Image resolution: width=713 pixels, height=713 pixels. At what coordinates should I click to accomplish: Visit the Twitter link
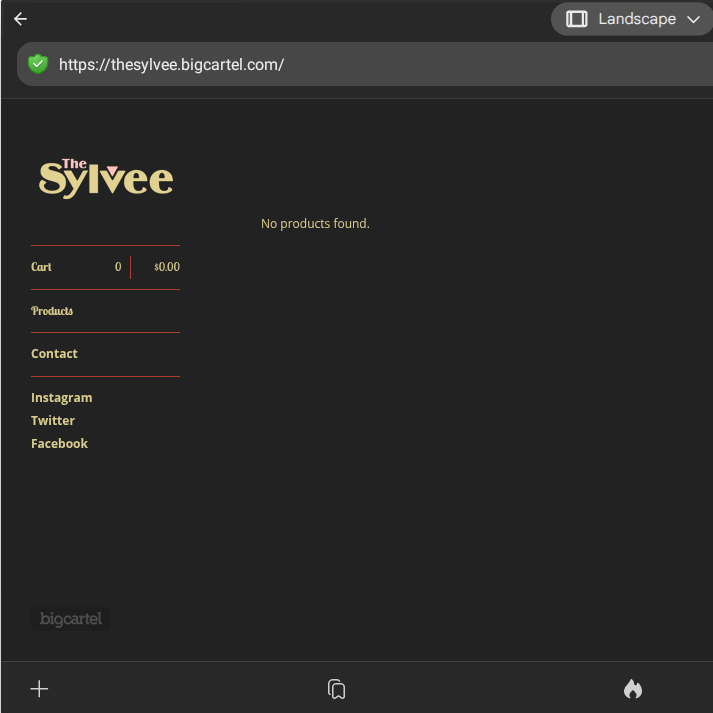pos(53,421)
